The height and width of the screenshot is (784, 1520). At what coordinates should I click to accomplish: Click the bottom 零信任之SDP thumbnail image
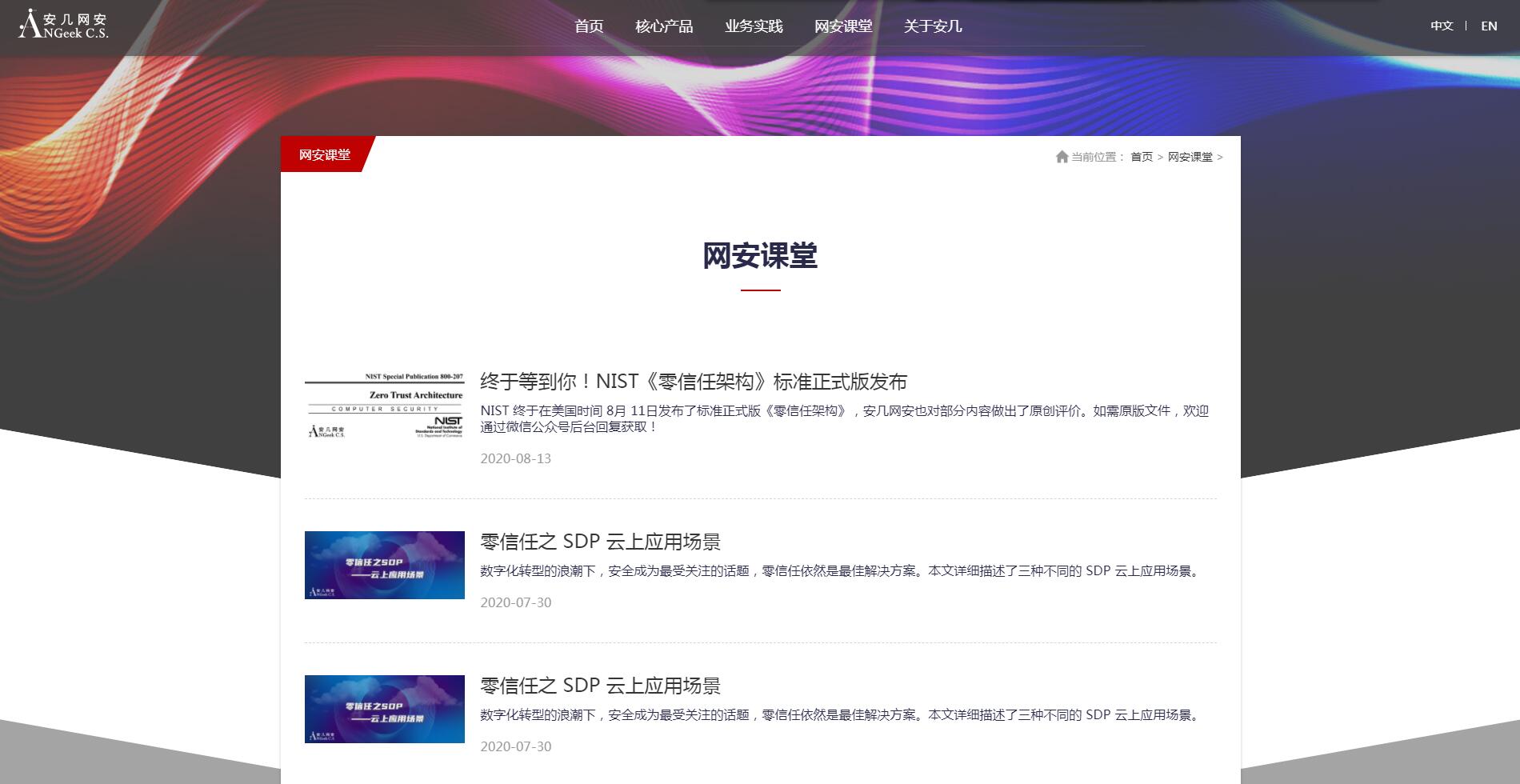[x=384, y=709]
